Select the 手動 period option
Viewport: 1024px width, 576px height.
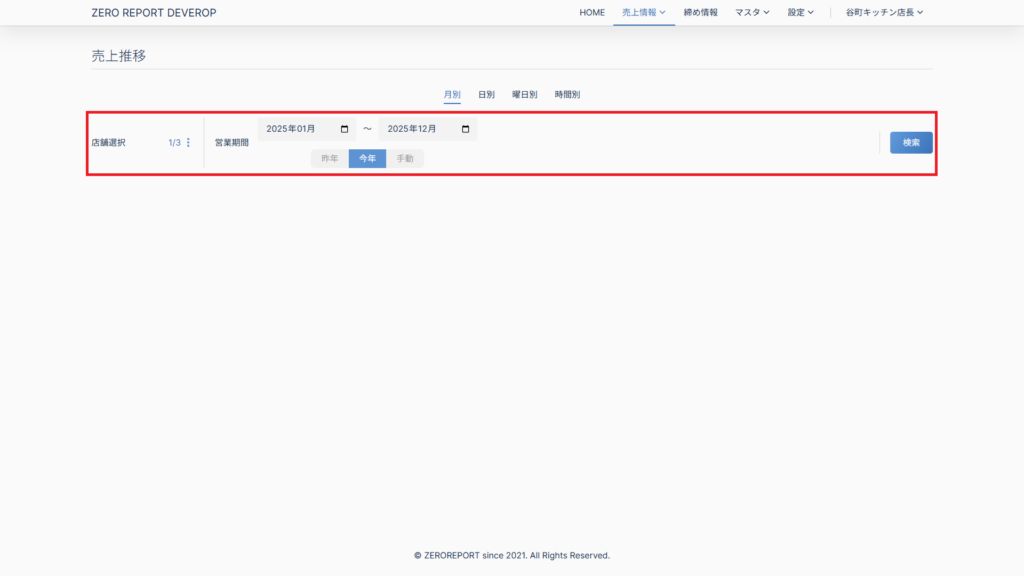tap(405, 159)
